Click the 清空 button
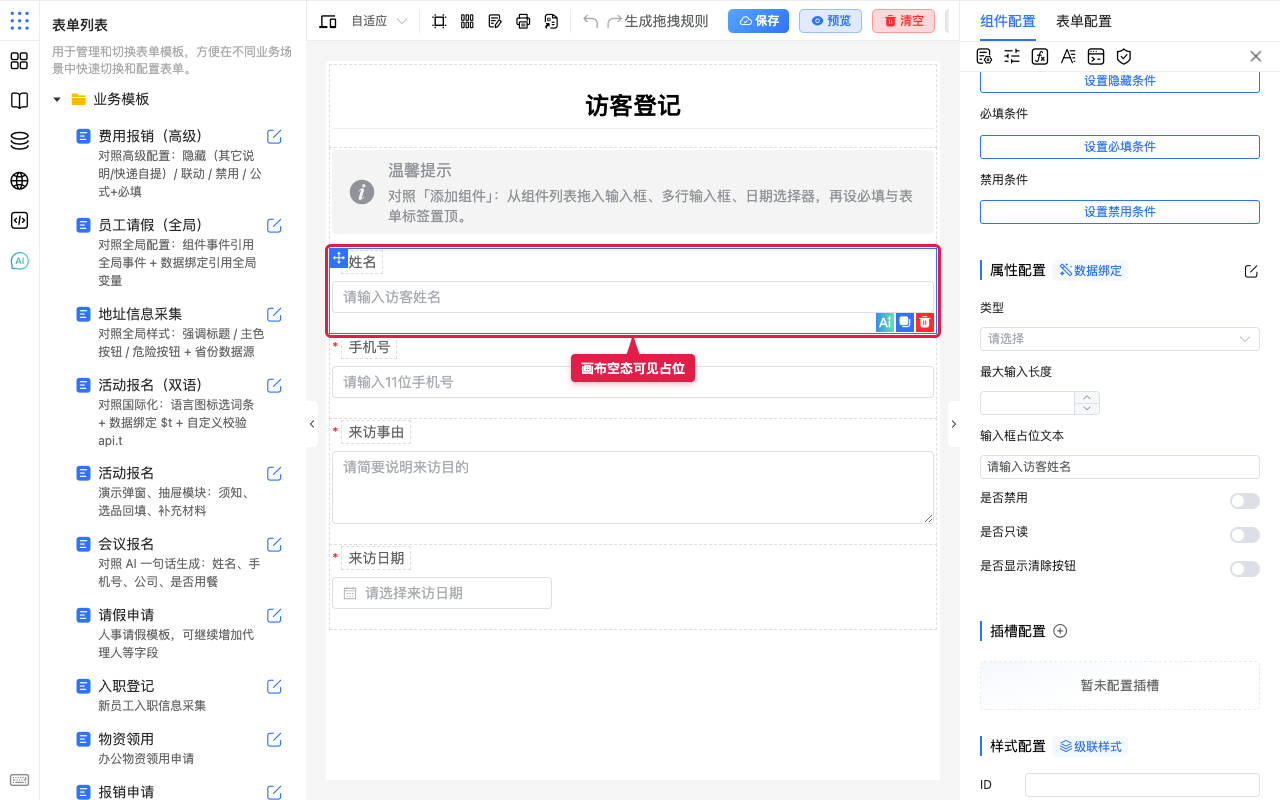1280x800 pixels. [904, 21]
